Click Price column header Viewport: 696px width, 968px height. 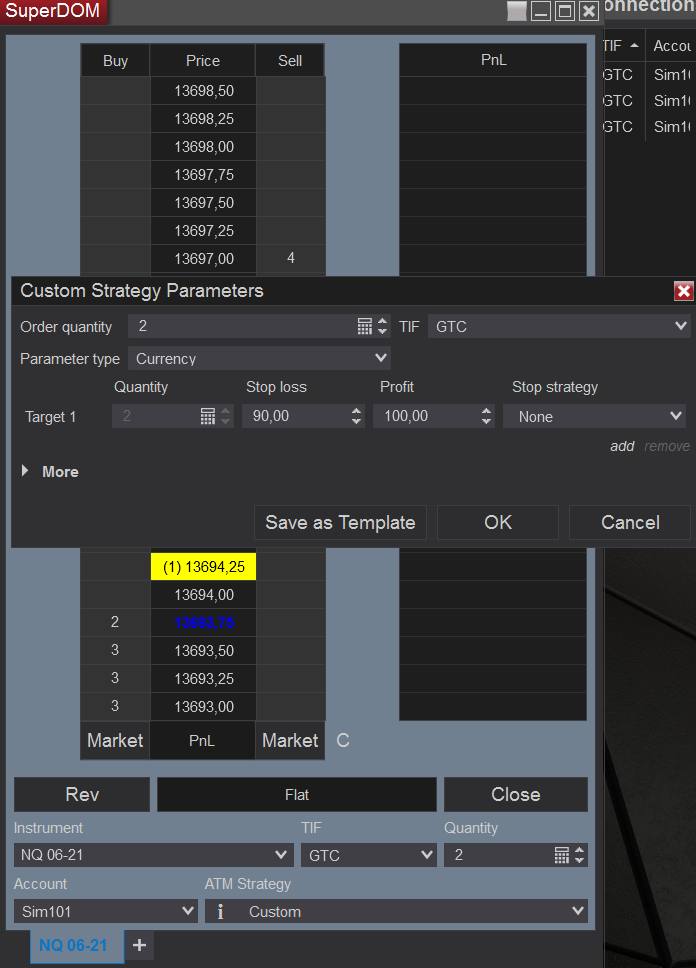(x=203, y=60)
